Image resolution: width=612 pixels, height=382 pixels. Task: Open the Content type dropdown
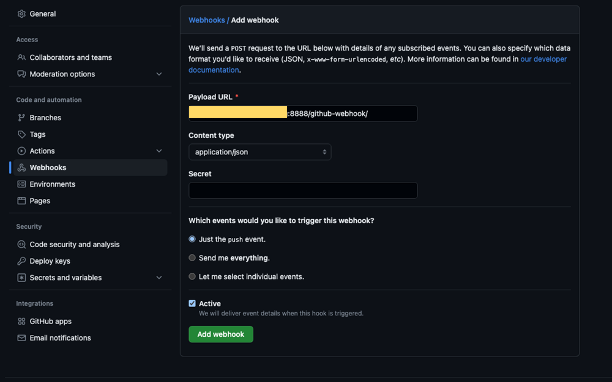pos(260,152)
